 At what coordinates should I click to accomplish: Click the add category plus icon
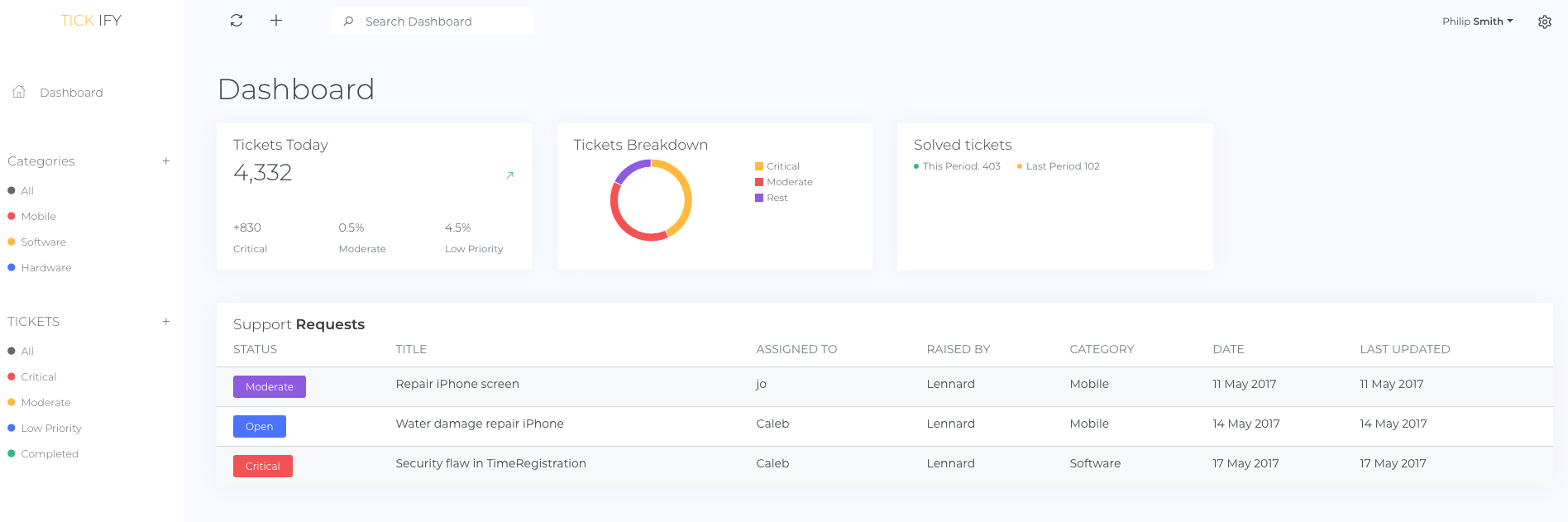coord(166,161)
